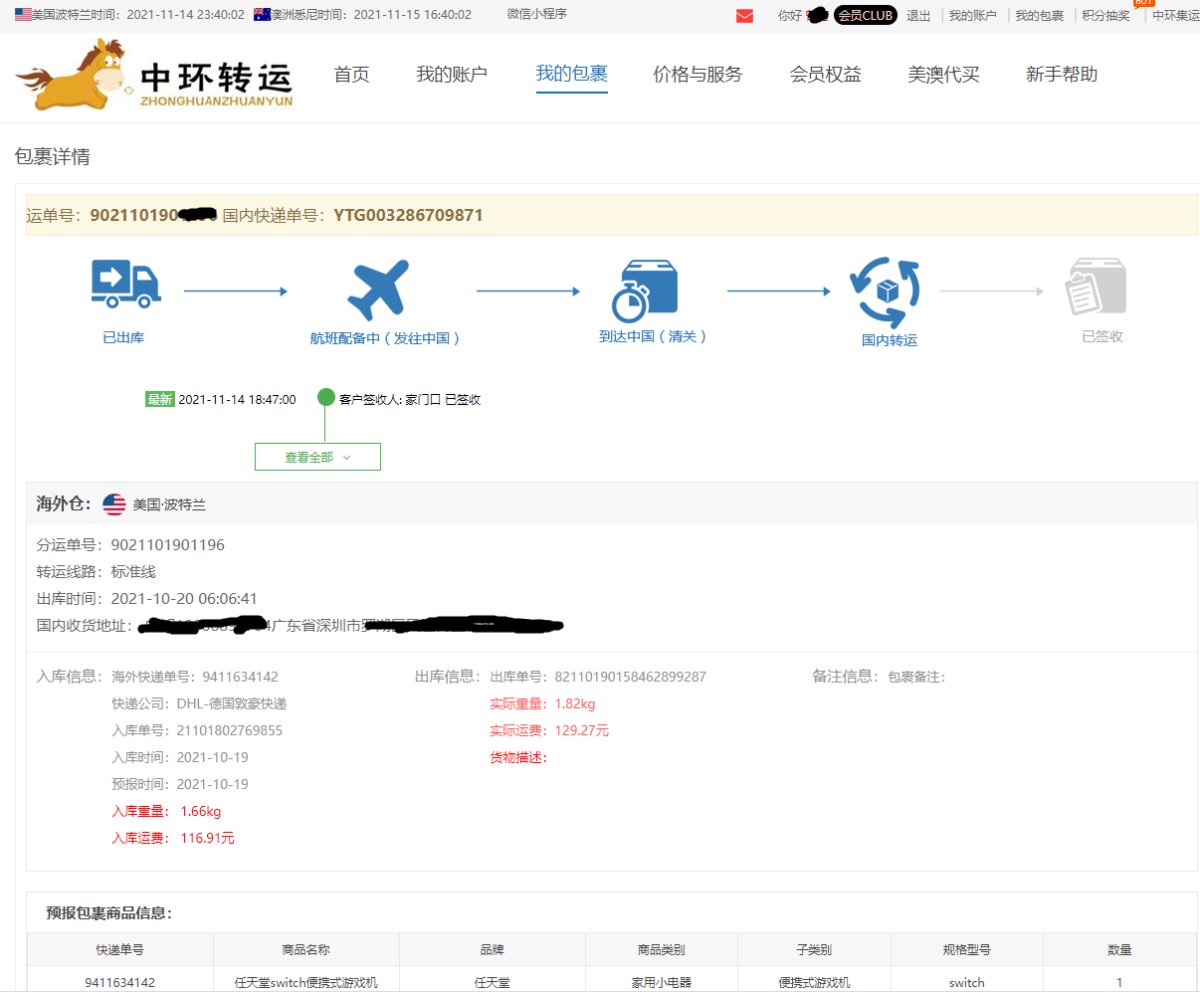Click the 会员CLUB badge
Viewport: 1200px width, 993px height.
866,15
